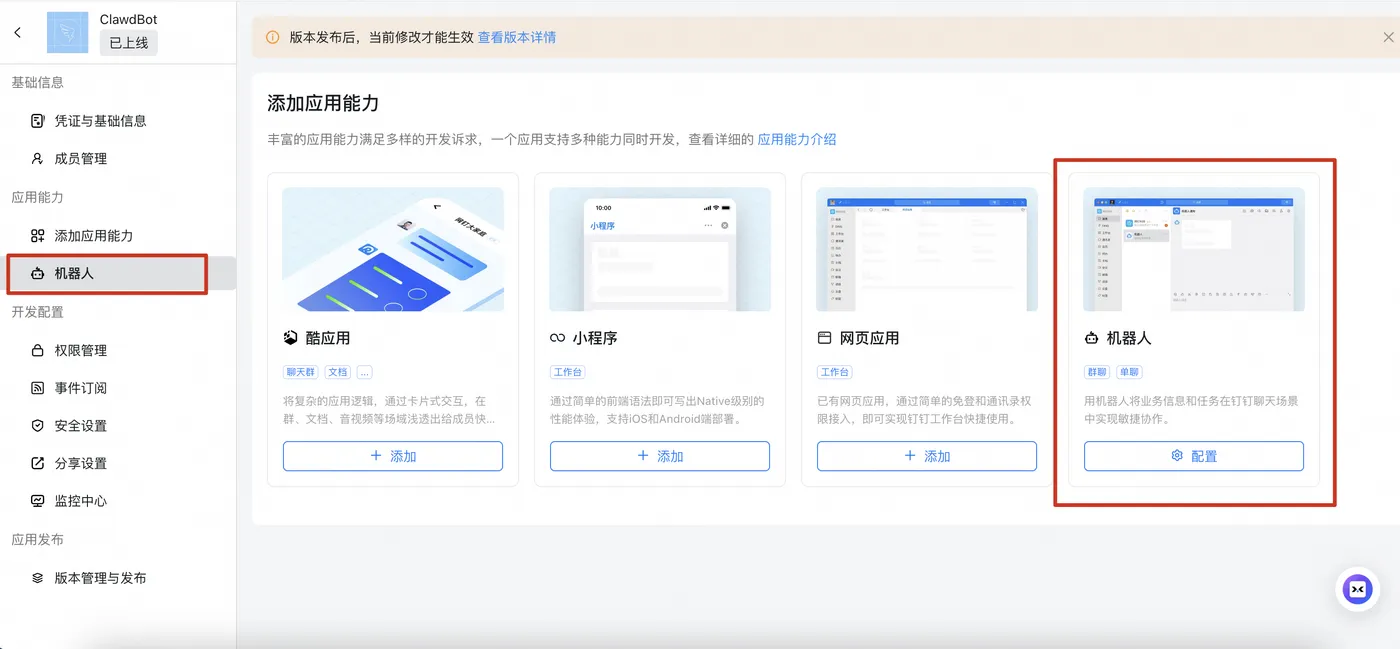Click the 事件订阅 feed icon
The height and width of the screenshot is (649, 1400).
pyautogui.click(x=38, y=388)
